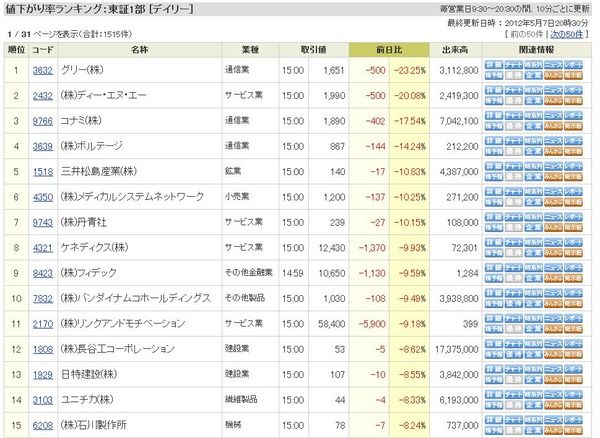Go to next 50 results via 次の50件
This screenshot has width=600, height=438.
(566, 34)
